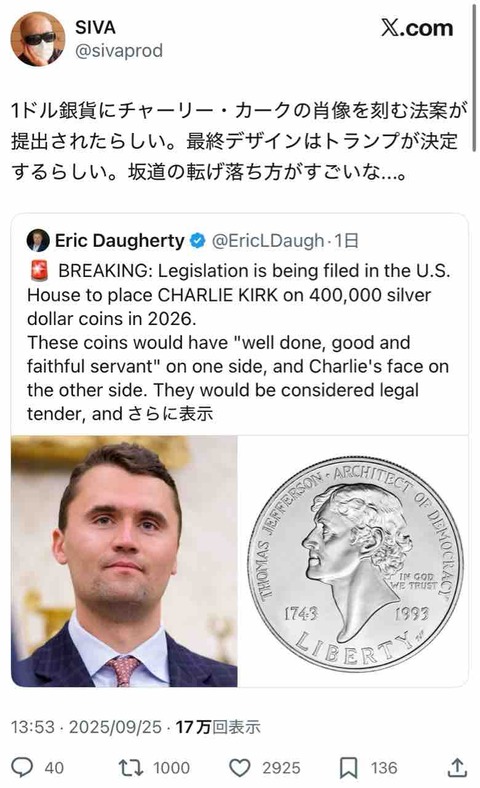Screen dimensions: 480x788
Task: View the Thomas Jefferson silver coin image
Action: pos(354,561)
